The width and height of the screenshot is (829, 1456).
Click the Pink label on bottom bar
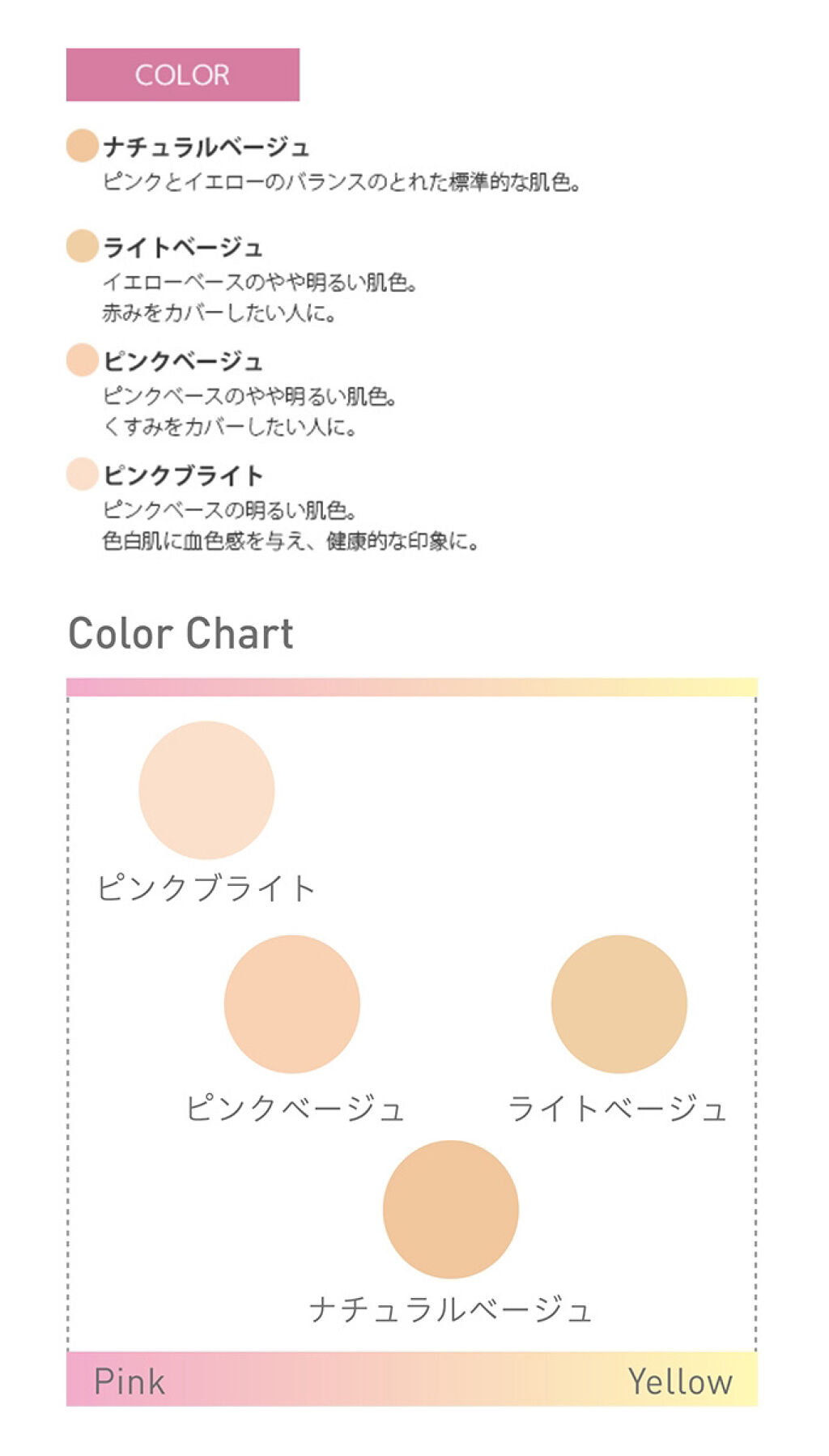130,1381
